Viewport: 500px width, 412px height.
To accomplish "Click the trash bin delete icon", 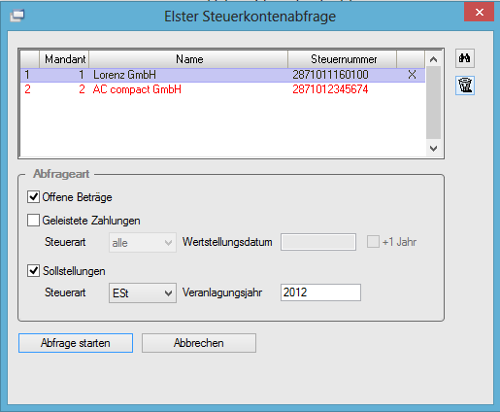I will click(465, 85).
